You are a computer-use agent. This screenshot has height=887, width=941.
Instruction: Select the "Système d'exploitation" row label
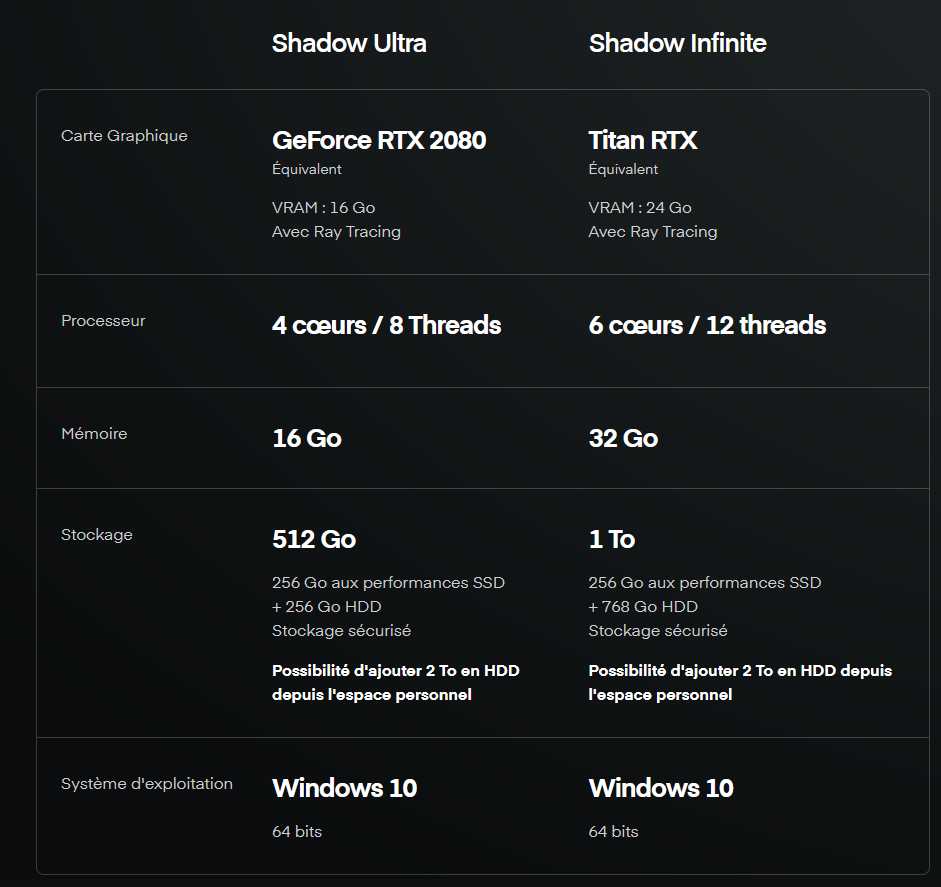click(147, 783)
